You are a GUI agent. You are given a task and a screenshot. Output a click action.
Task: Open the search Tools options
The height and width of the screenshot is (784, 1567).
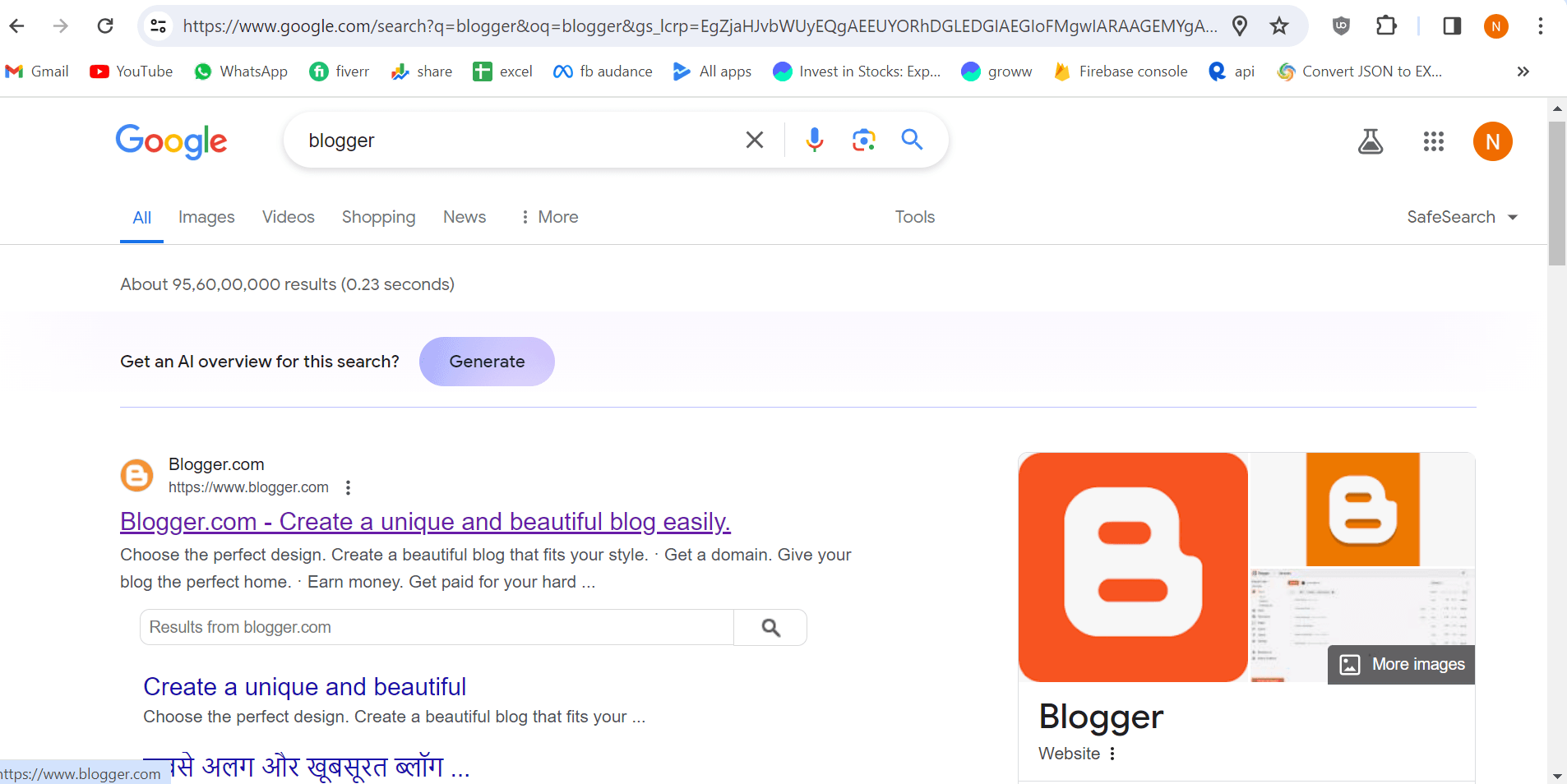[915, 217]
